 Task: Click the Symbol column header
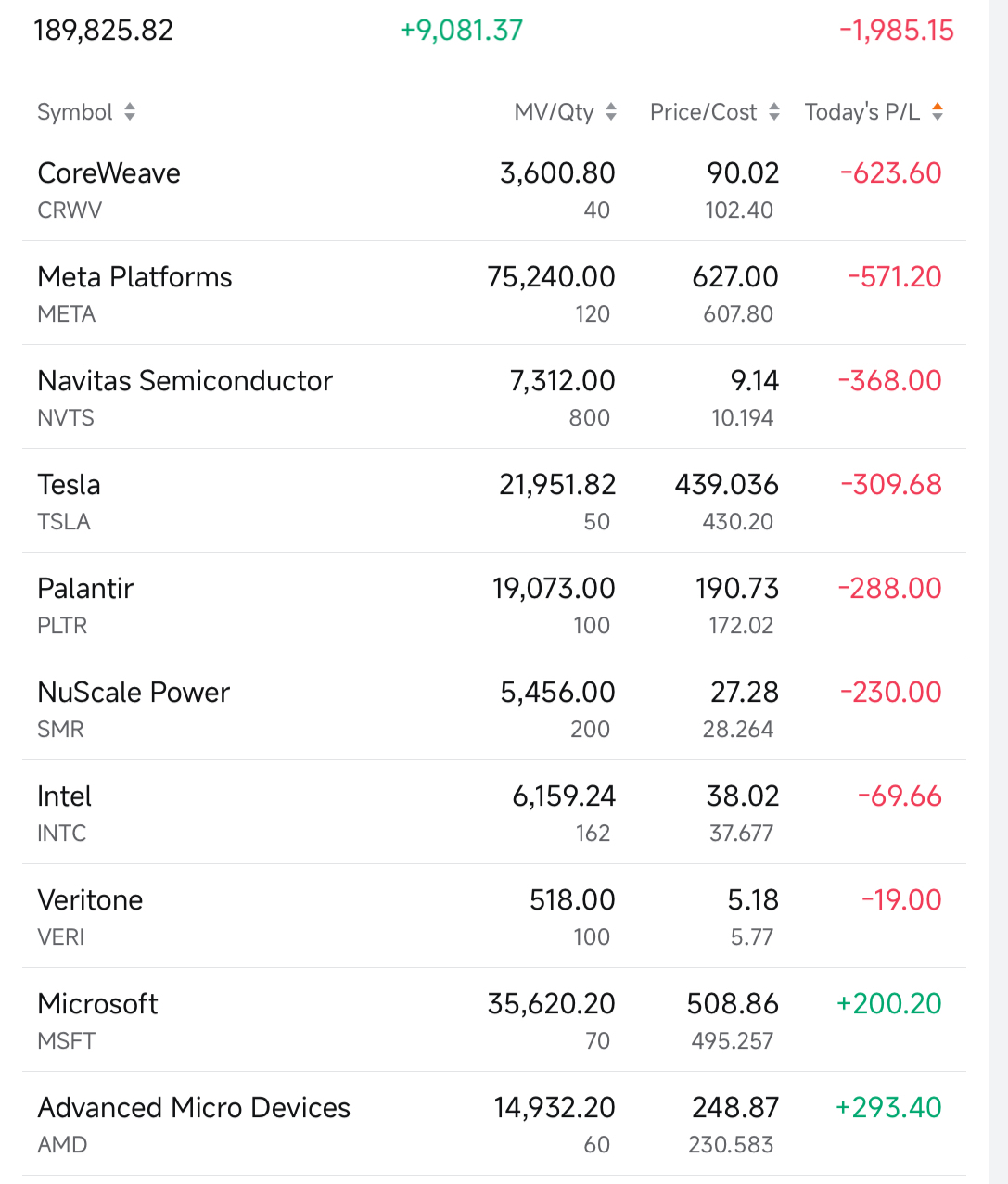click(x=75, y=112)
